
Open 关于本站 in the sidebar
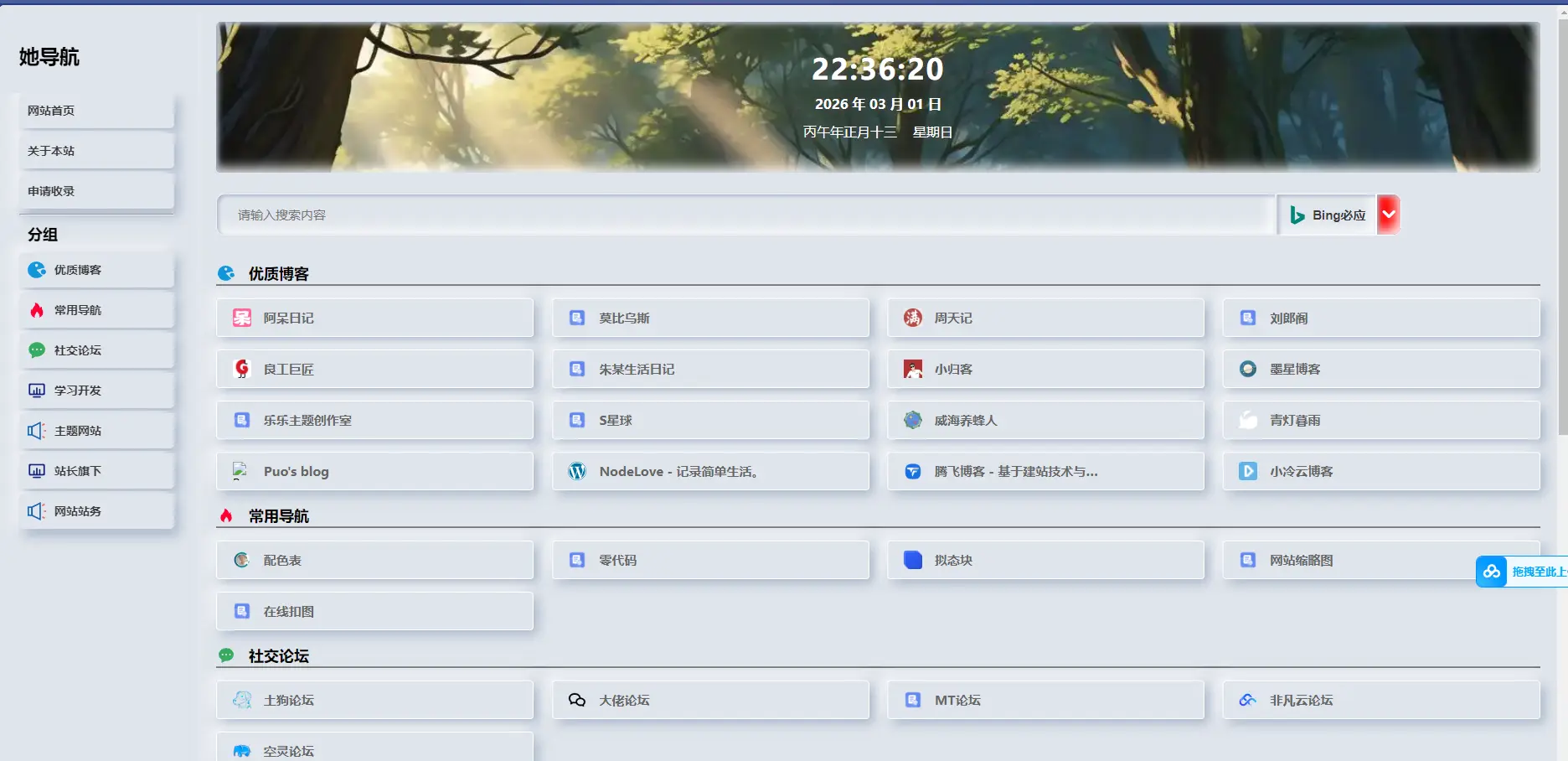click(96, 151)
